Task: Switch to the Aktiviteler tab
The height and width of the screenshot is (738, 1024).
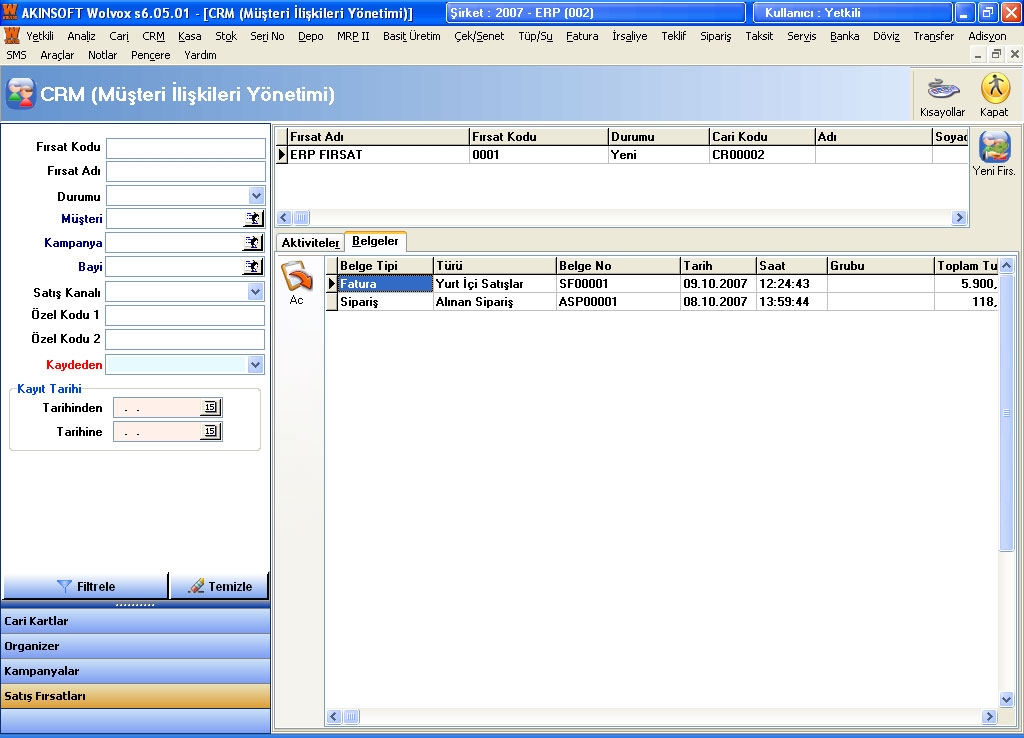Action: coord(310,242)
